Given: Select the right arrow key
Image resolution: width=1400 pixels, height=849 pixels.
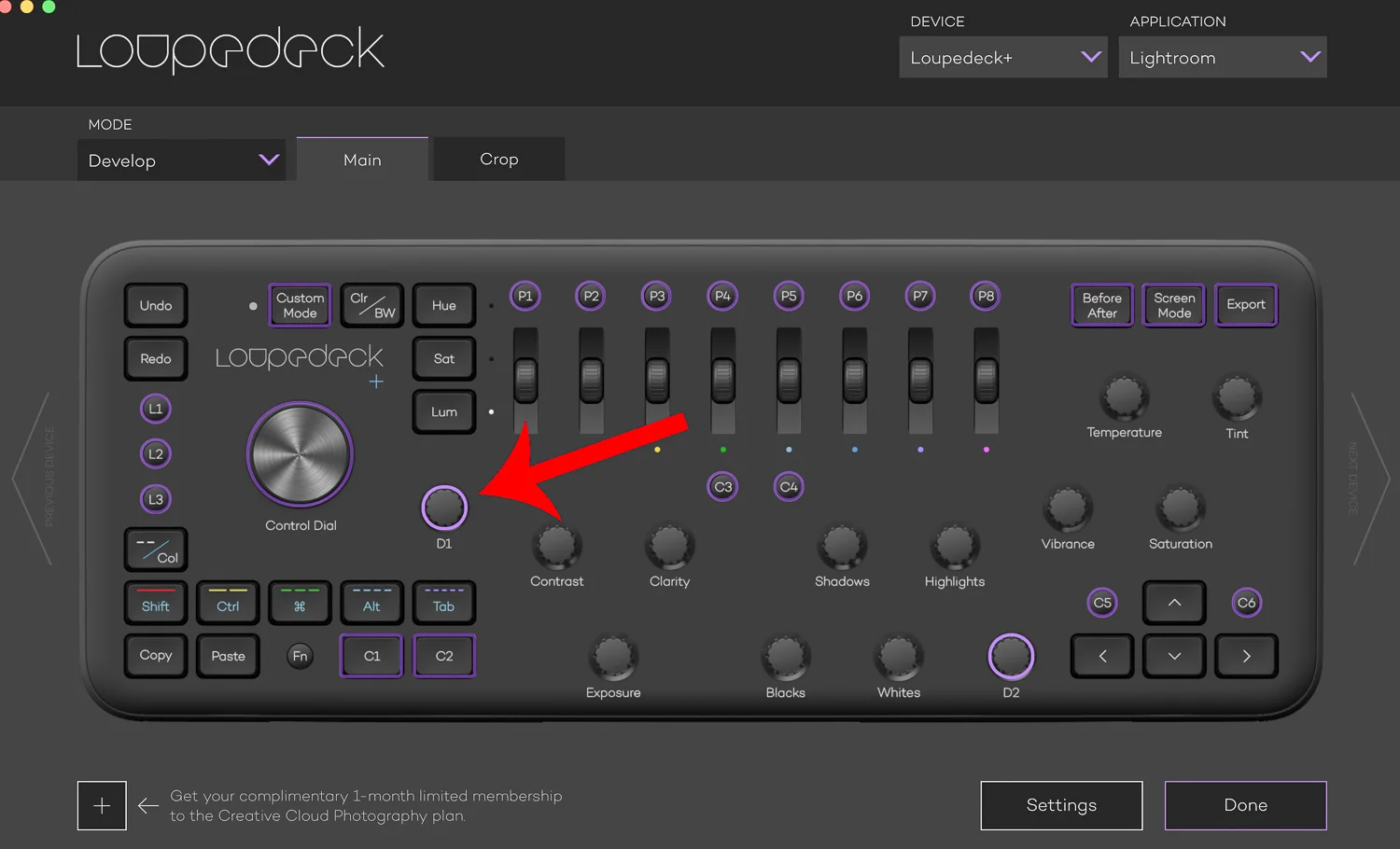Looking at the screenshot, I should tap(1246, 656).
